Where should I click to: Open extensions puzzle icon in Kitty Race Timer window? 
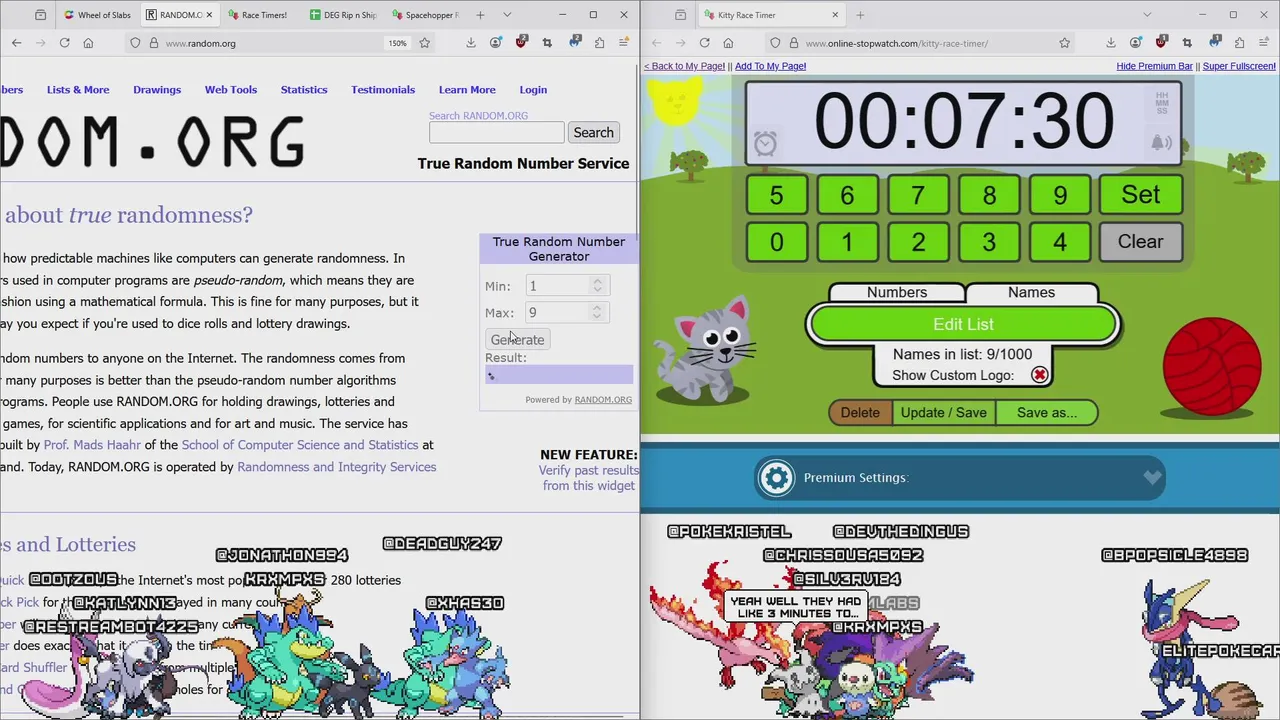pyautogui.click(x=1239, y=43)
